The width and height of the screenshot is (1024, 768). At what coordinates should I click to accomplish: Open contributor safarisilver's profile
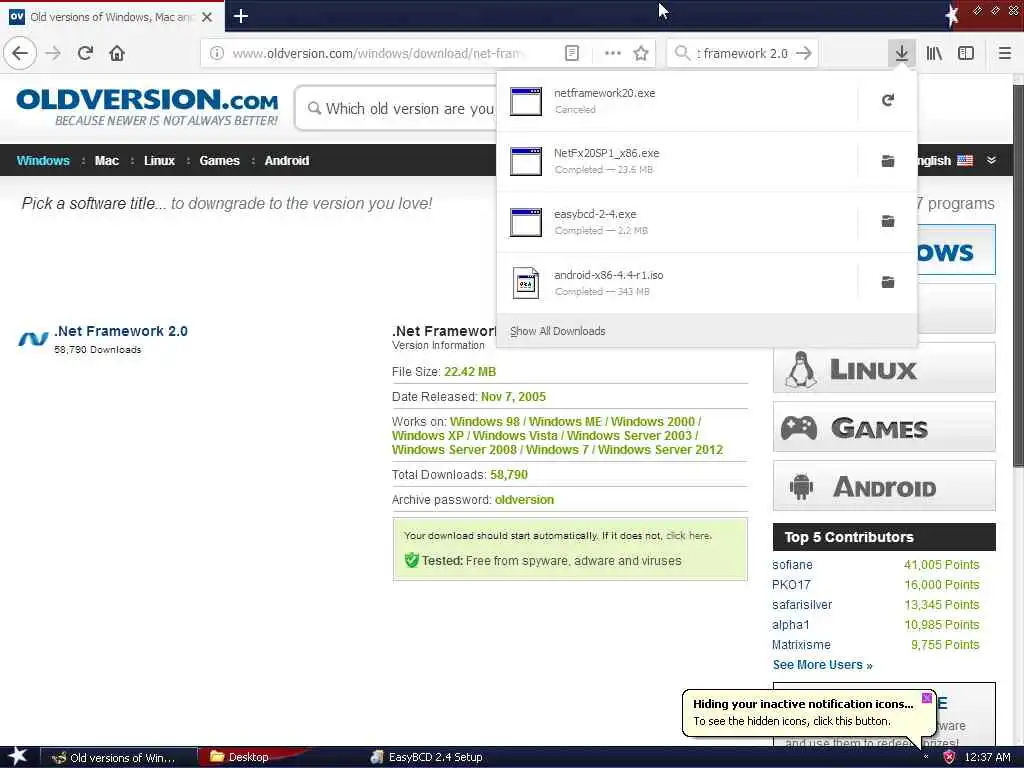[802, 605]
